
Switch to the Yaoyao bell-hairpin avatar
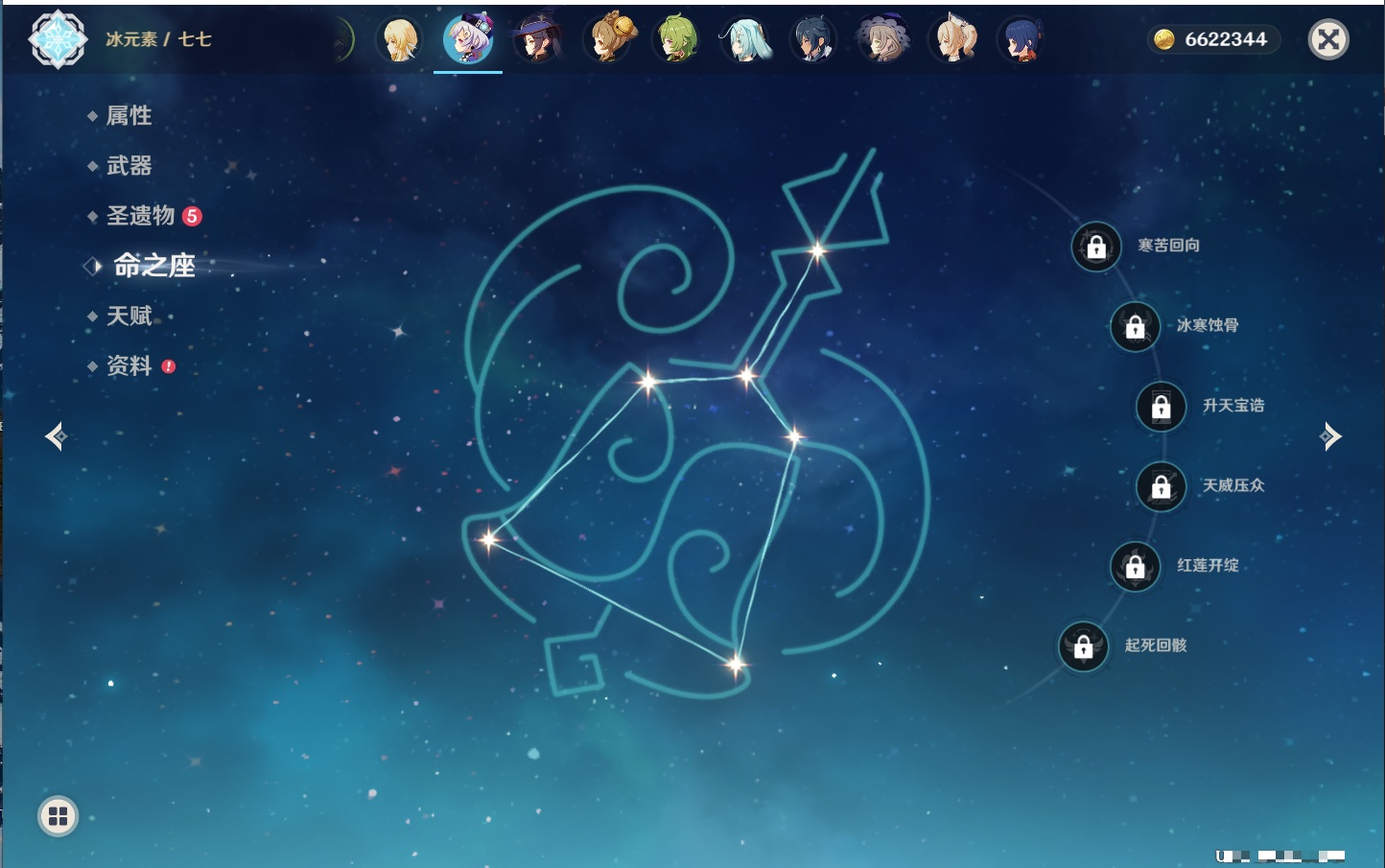tap(608, 39)
